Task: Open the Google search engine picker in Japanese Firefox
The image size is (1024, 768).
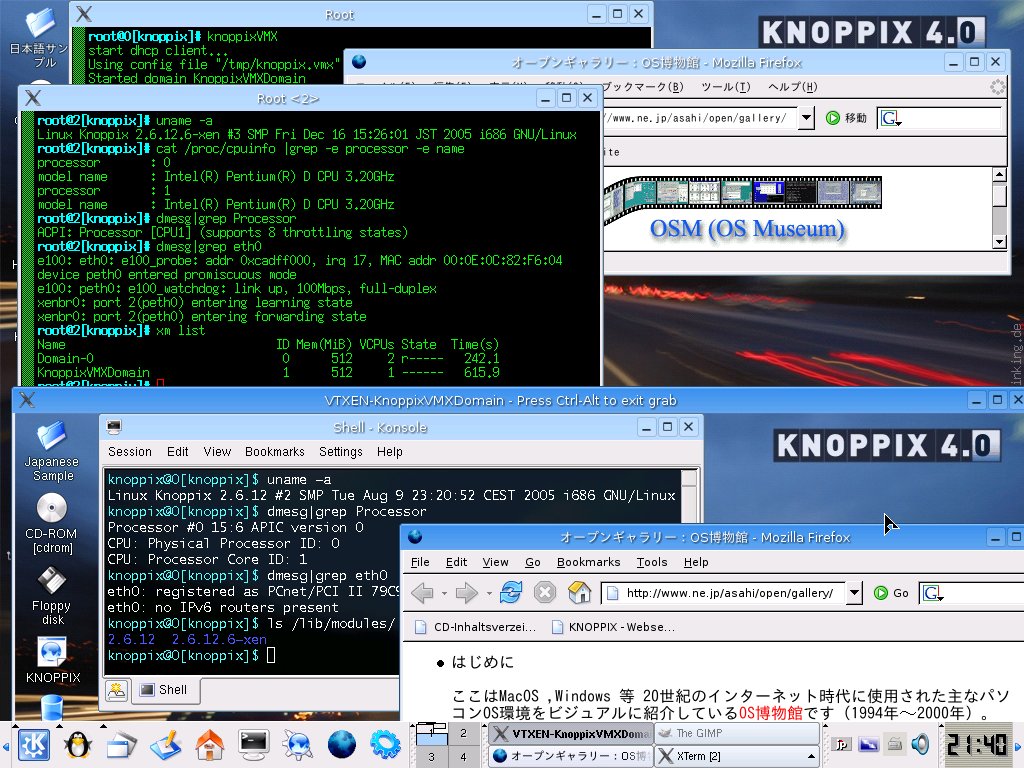Action: click(891, 118)
